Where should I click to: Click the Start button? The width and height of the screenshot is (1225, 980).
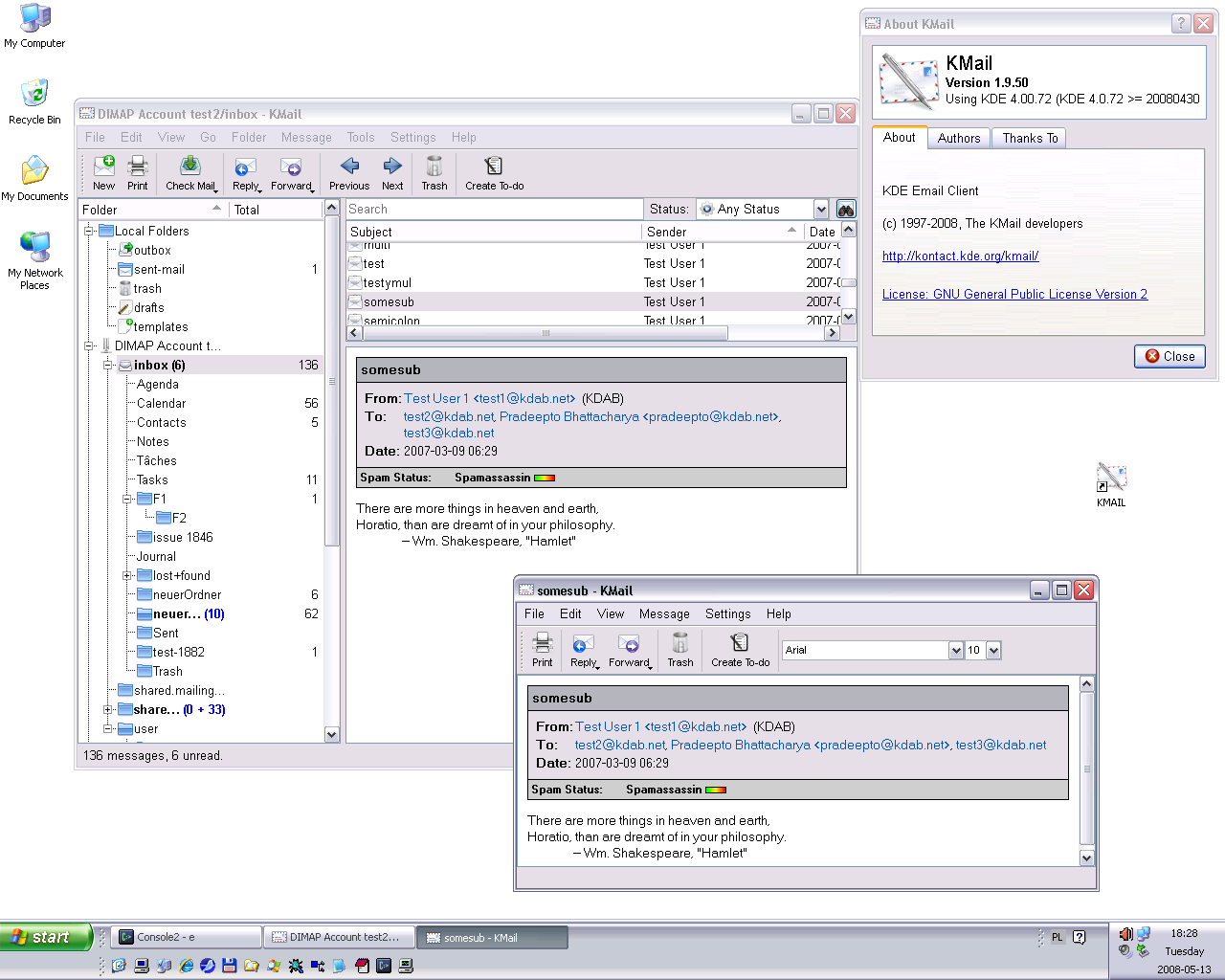pyautogui.click(x=46, y=937)
